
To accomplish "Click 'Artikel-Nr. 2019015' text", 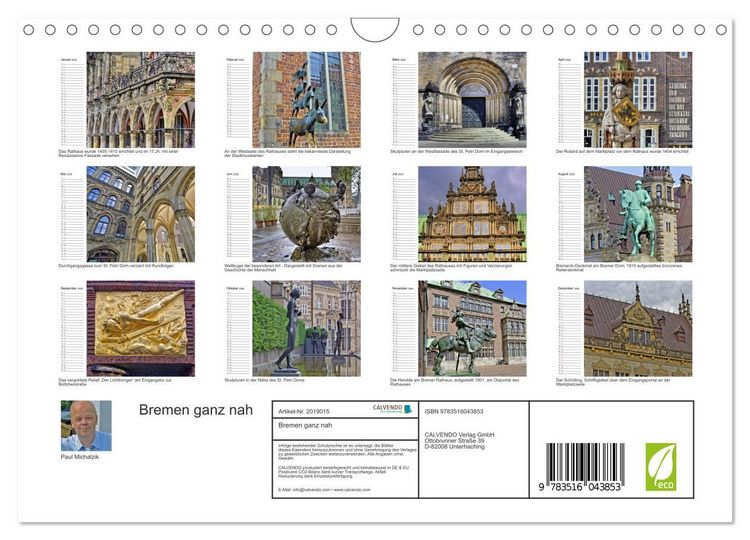I will 304,411.
